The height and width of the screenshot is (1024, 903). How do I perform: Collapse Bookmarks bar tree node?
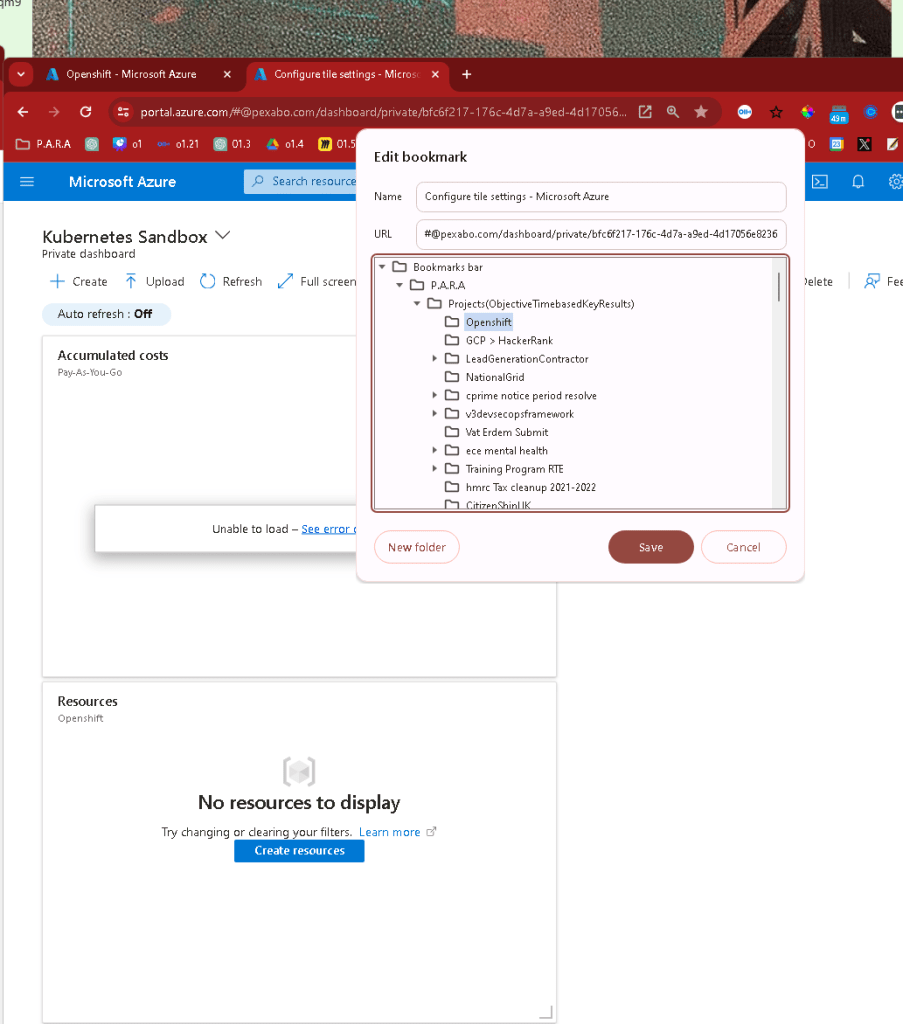click(x=382, y=267)
